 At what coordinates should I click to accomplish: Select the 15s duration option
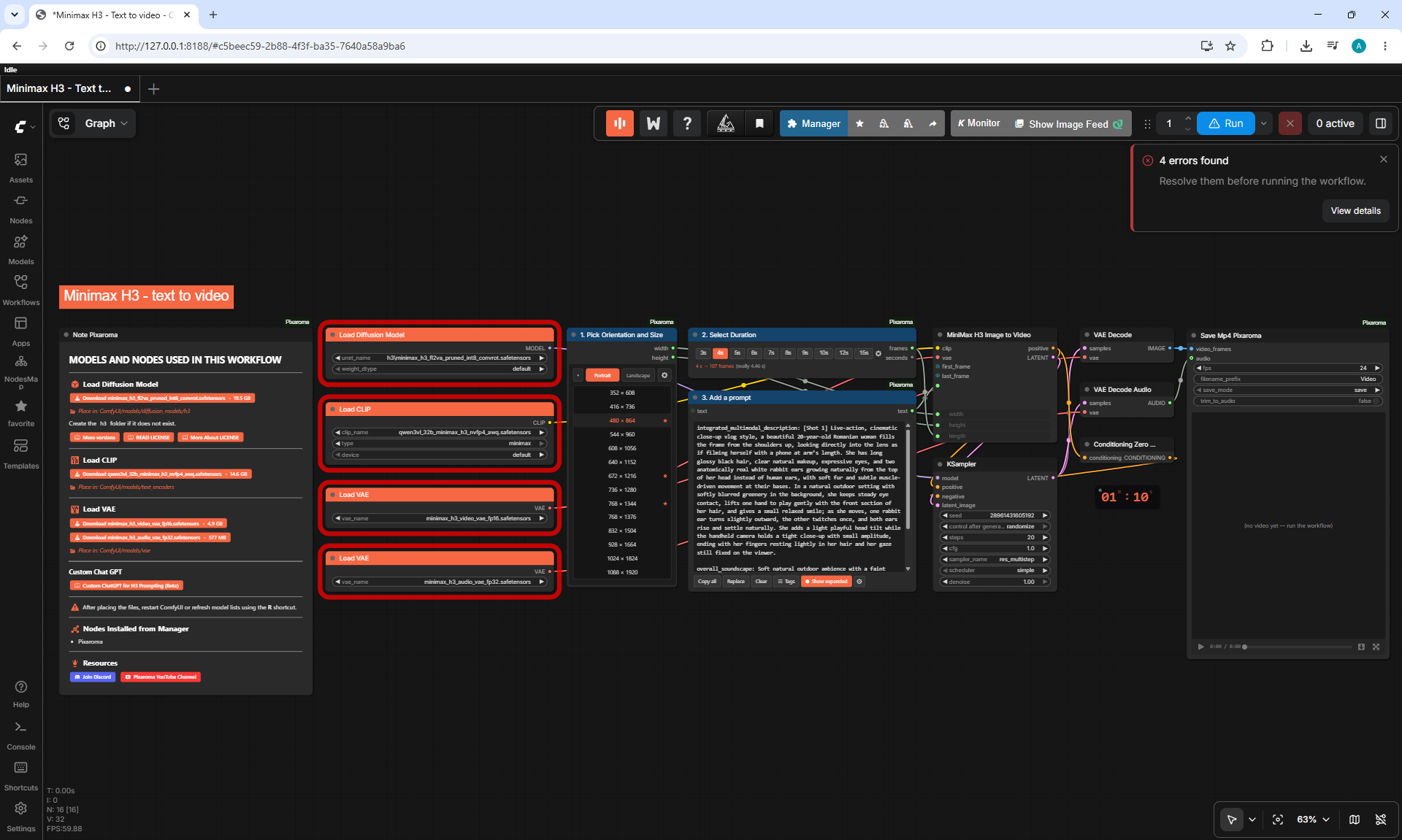(864, 352)
